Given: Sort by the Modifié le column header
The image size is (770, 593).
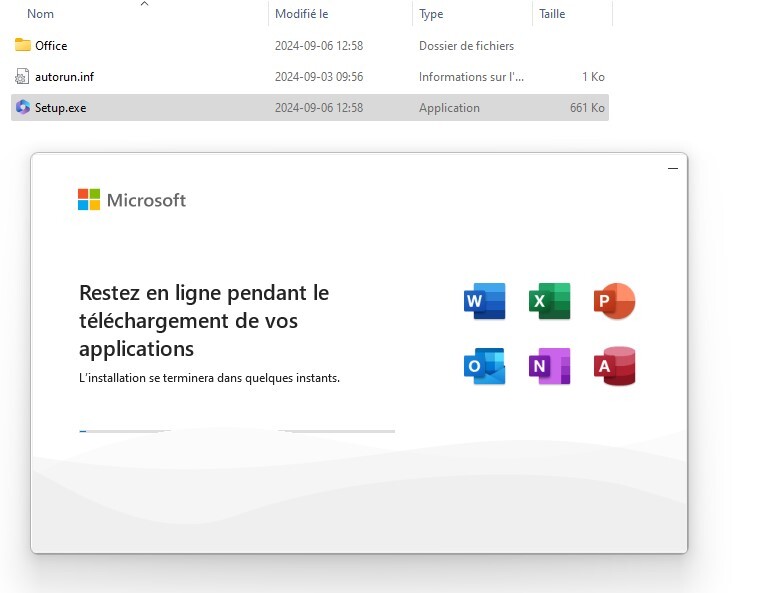Looking at the screenshot, I should tap(301, 14).
